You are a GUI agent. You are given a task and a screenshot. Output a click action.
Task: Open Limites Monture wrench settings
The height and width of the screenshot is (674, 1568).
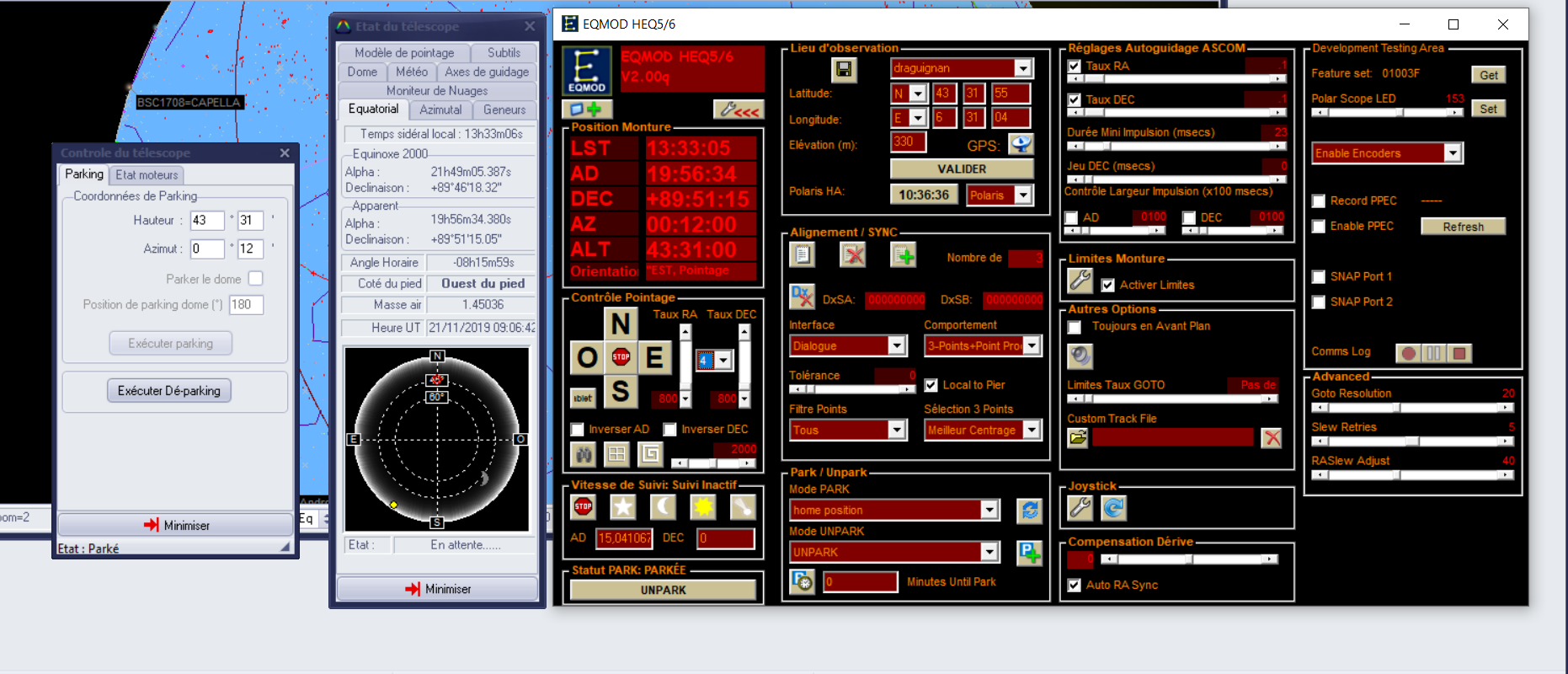pos(1080,281)
